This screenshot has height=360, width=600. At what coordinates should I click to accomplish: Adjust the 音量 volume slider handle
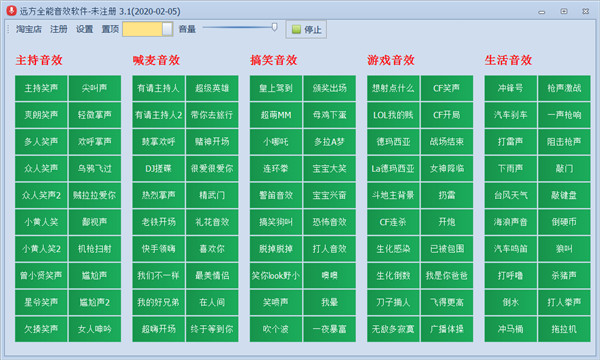click(x=274, y=27)
